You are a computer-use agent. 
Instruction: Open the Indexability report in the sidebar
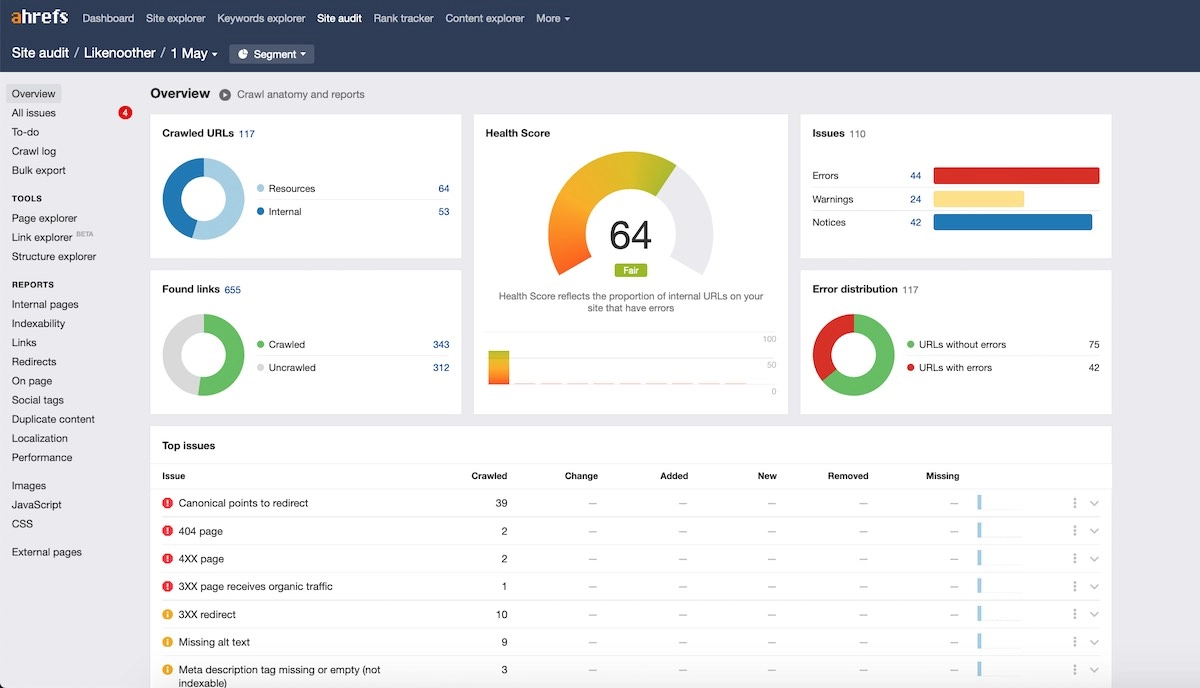click(x=38, y=323)
